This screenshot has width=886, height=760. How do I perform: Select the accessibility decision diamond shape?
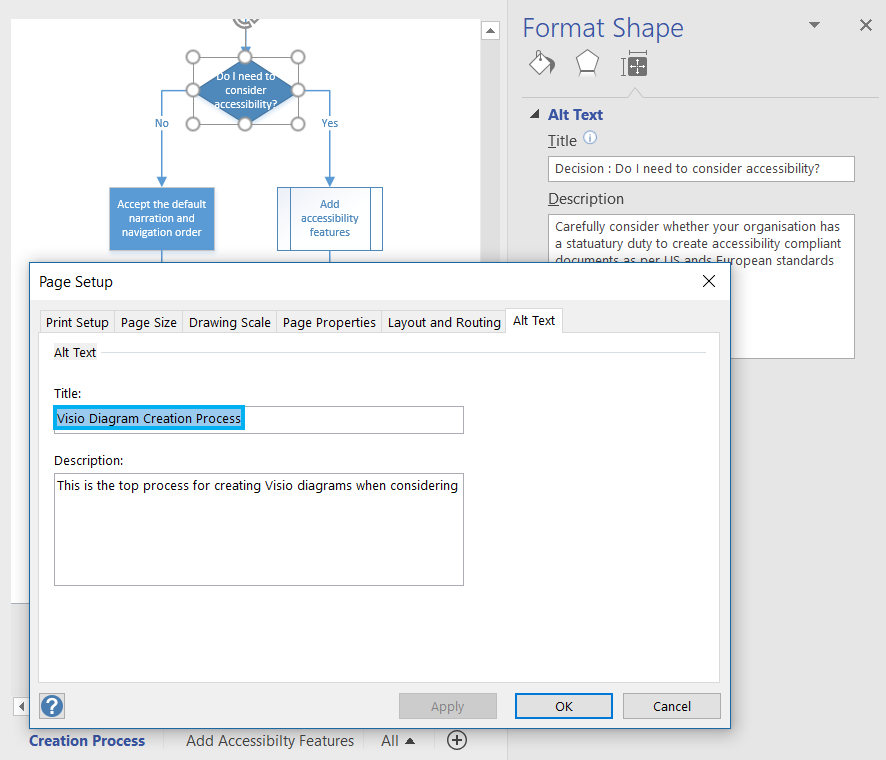coord(245,90)
